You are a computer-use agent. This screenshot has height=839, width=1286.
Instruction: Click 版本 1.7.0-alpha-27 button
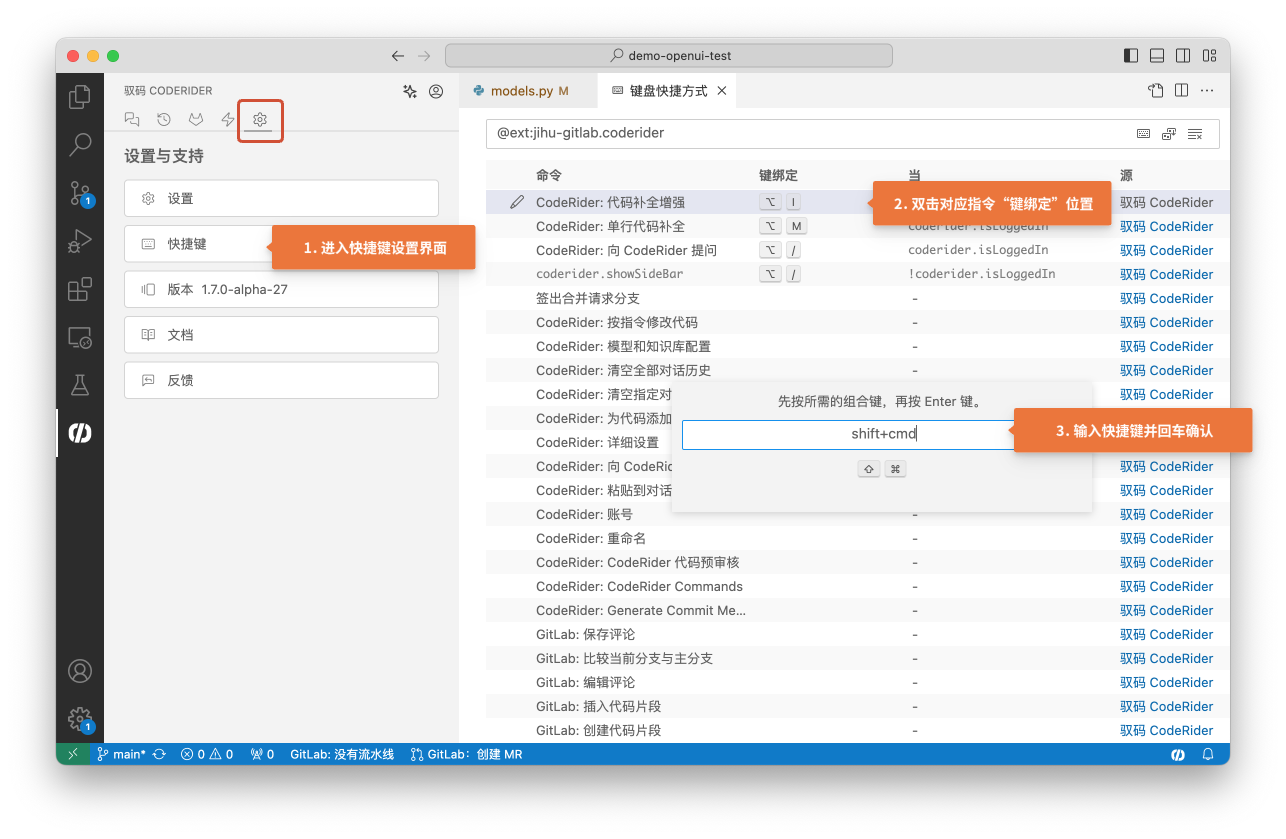click(x=281, y=289)
